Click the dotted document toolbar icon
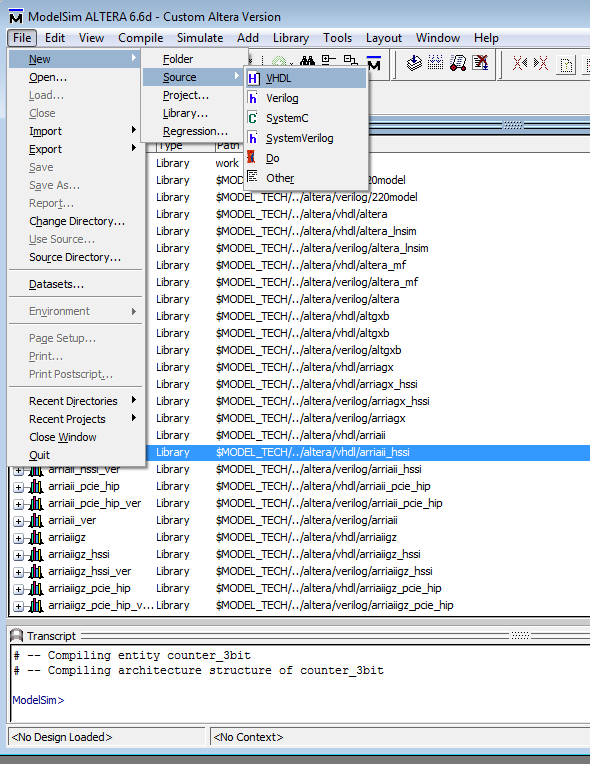This screenshot has width=590, height=764. (x=566, y=65)
